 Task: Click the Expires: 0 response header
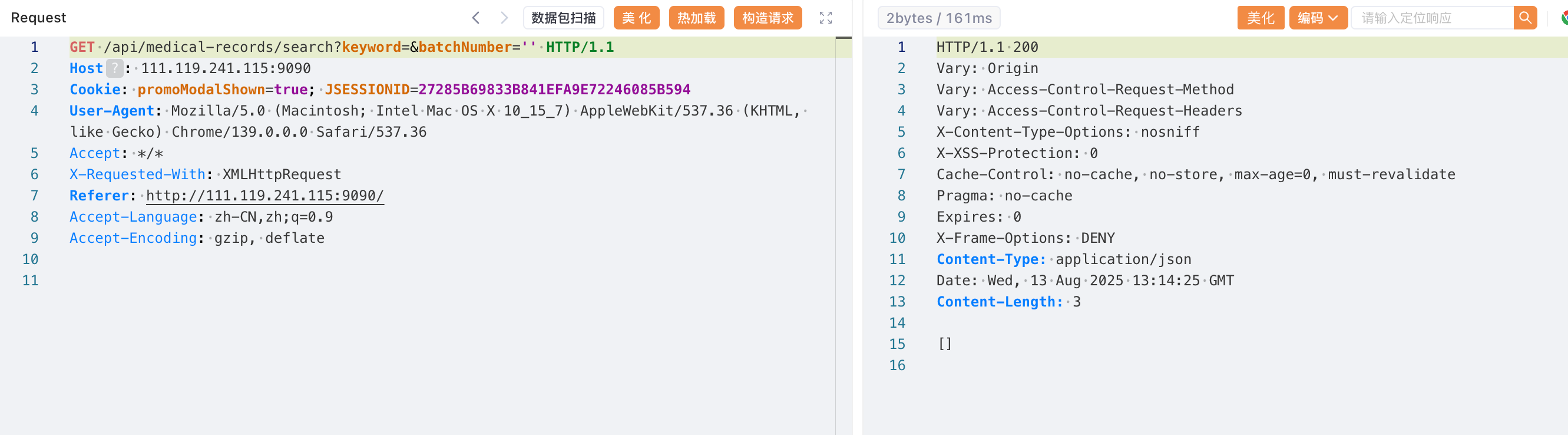click(979, 217)
